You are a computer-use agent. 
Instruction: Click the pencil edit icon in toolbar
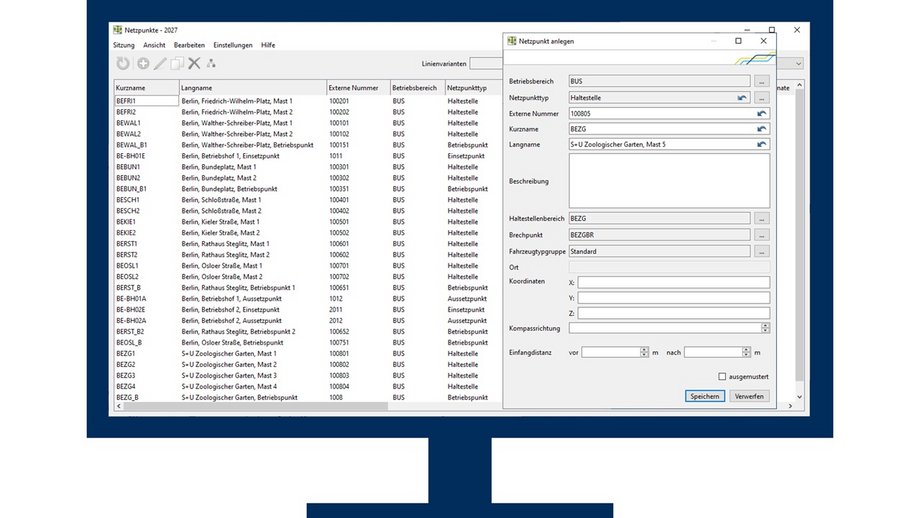(160, 64)
